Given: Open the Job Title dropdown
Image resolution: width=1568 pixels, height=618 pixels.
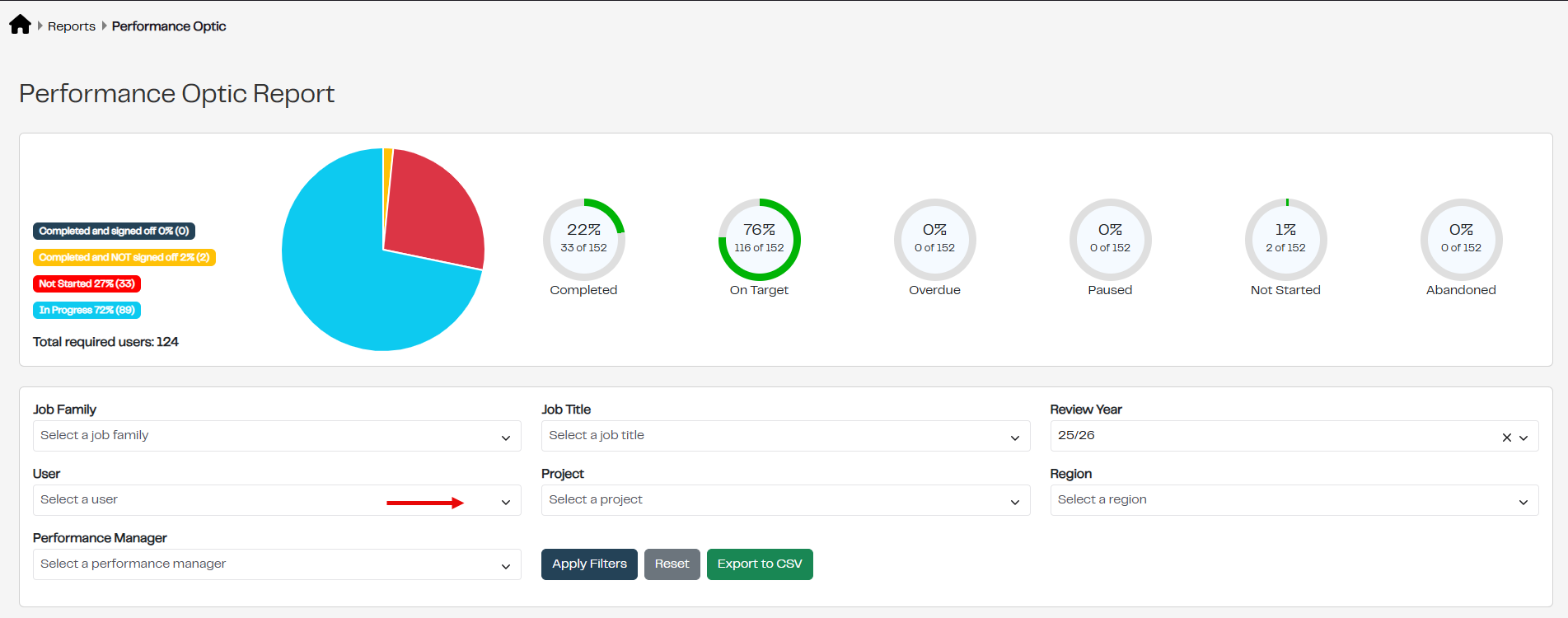Looking at the screenshot, I should coord(785,436).
